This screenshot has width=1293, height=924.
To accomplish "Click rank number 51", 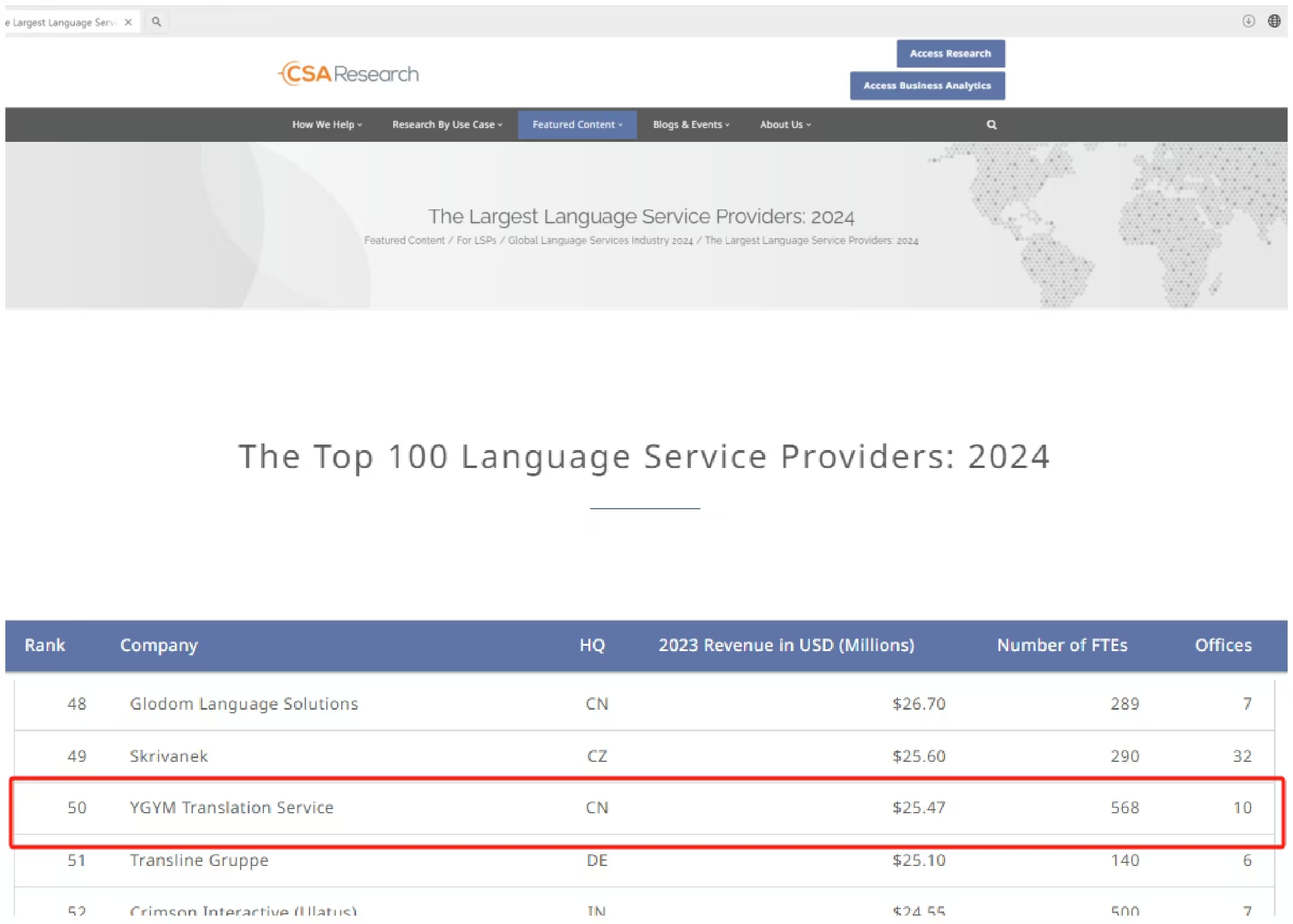I will 77,860.
